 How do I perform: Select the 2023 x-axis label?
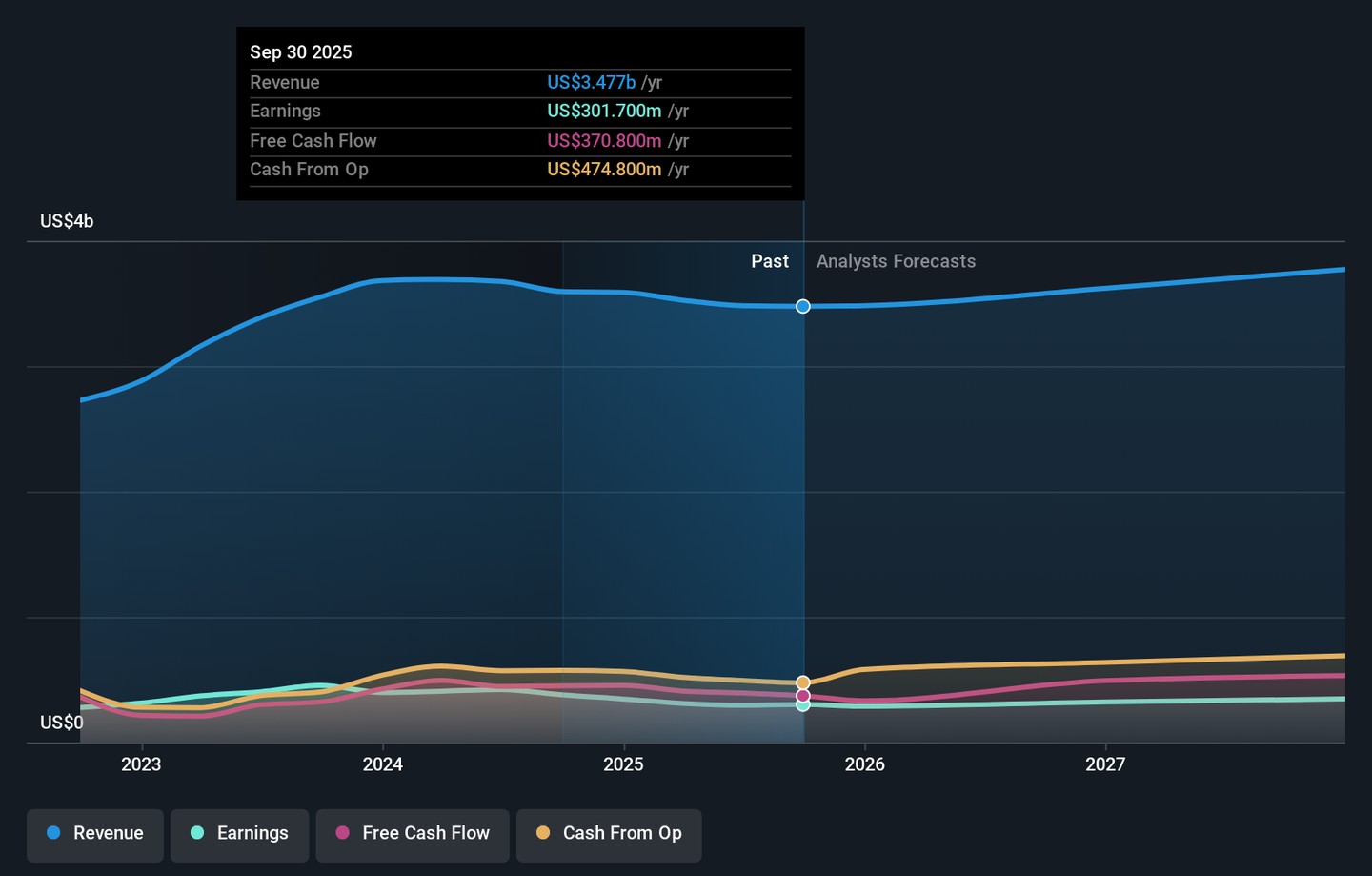tap(141, 764)
